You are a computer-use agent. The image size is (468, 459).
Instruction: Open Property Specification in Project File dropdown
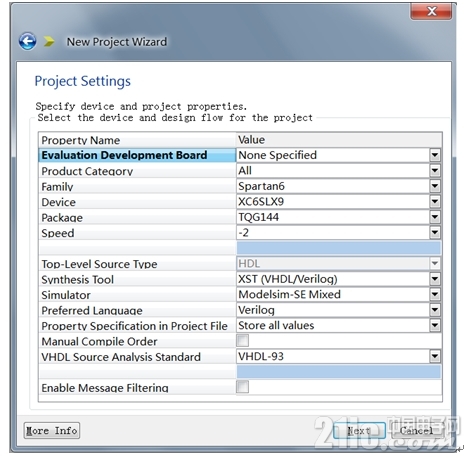435,325
